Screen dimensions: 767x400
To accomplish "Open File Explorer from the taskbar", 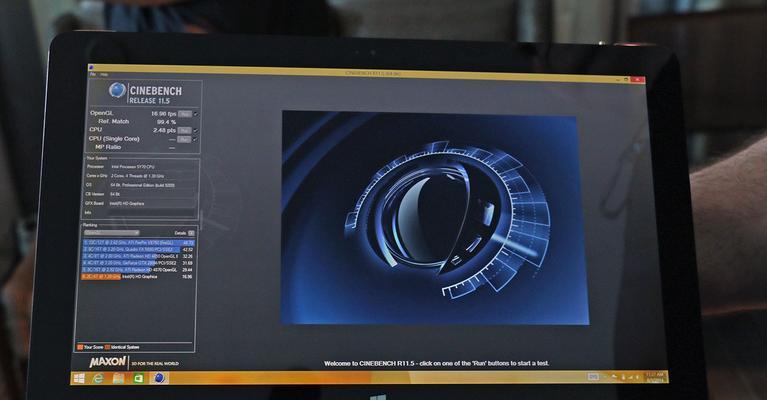I will pos(118,378).
